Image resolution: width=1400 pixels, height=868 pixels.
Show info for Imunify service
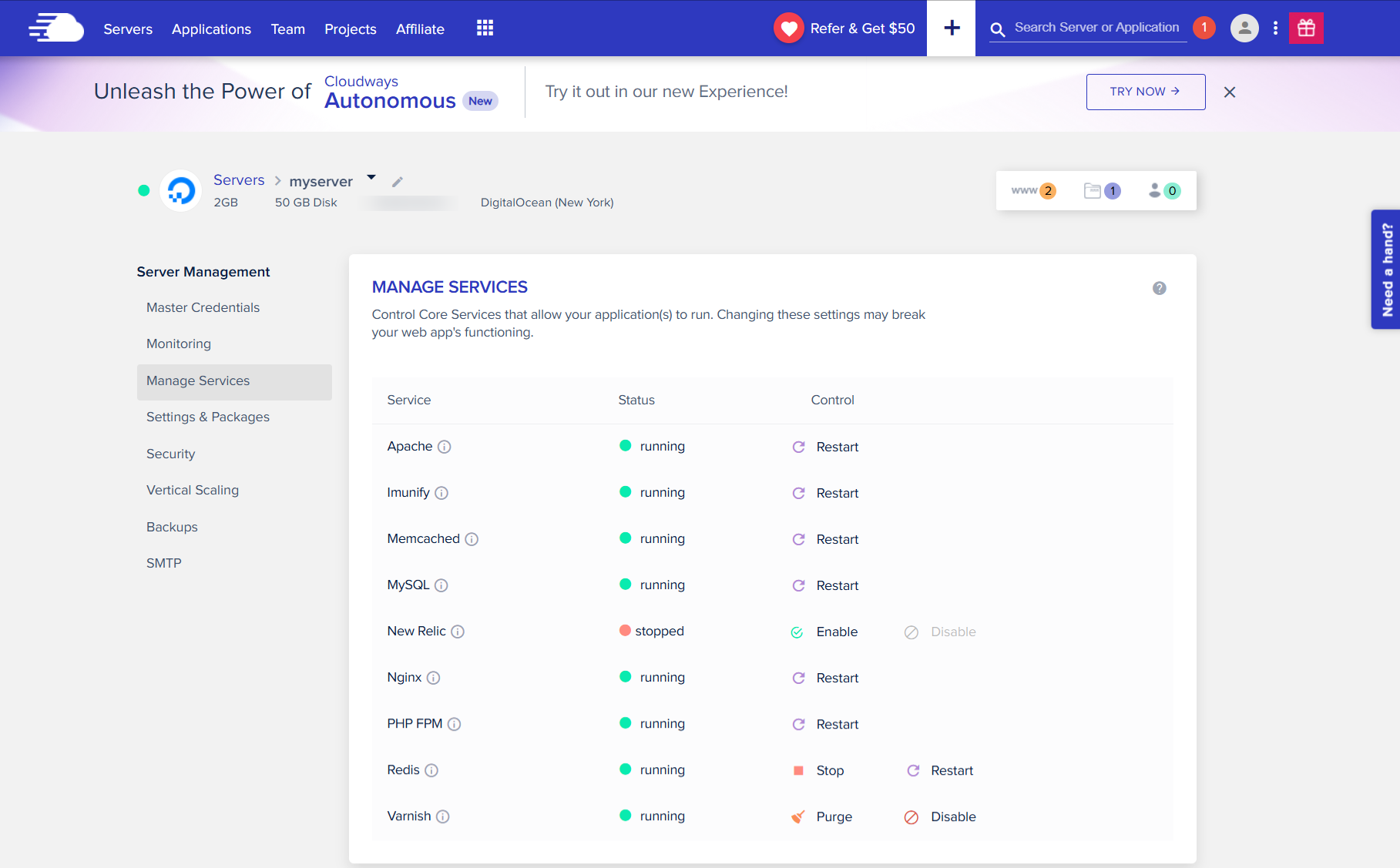click(441, 493)
